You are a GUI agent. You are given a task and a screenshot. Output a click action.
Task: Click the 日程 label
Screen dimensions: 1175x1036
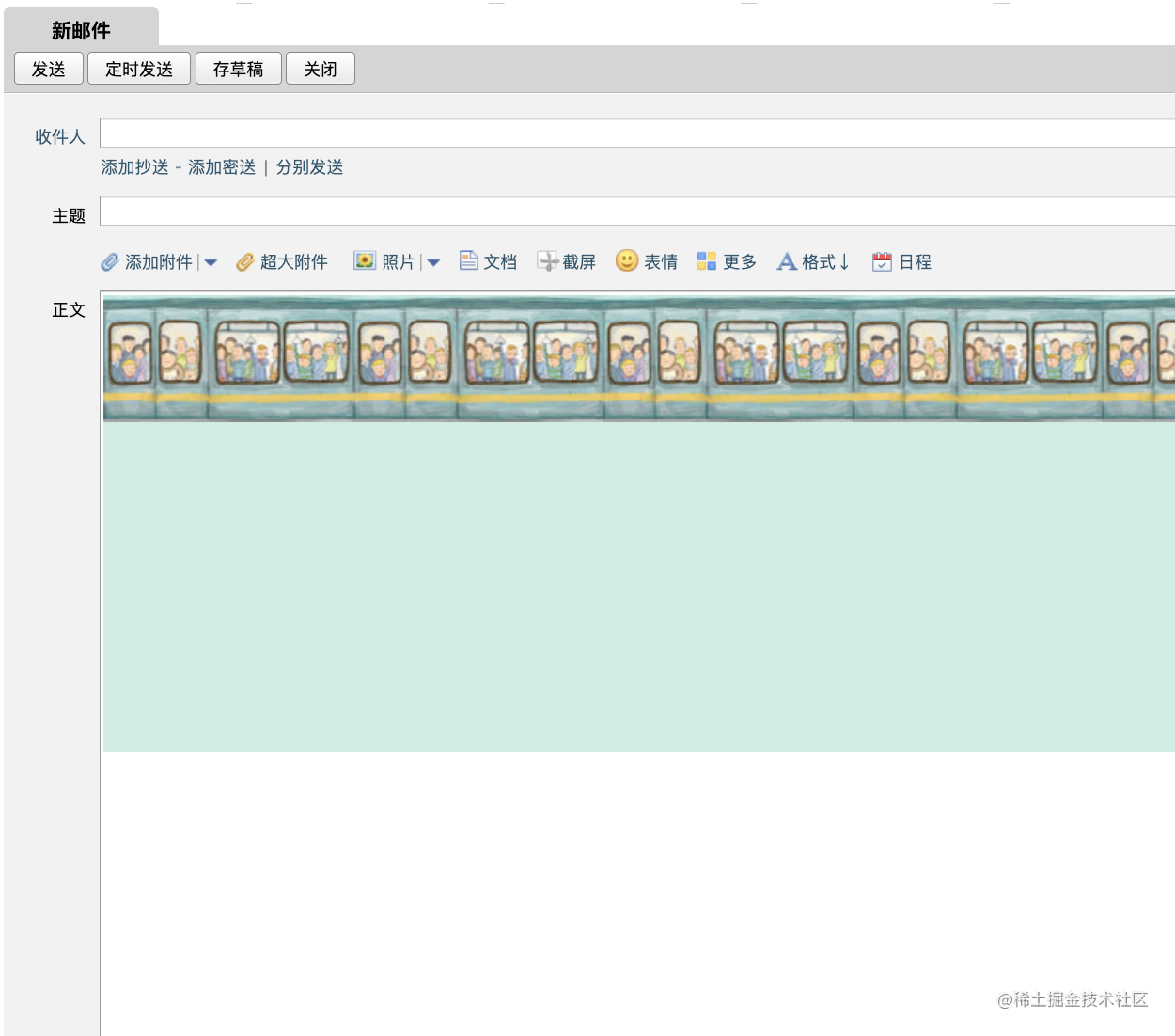pyautogui.click(x=915, y=262)
